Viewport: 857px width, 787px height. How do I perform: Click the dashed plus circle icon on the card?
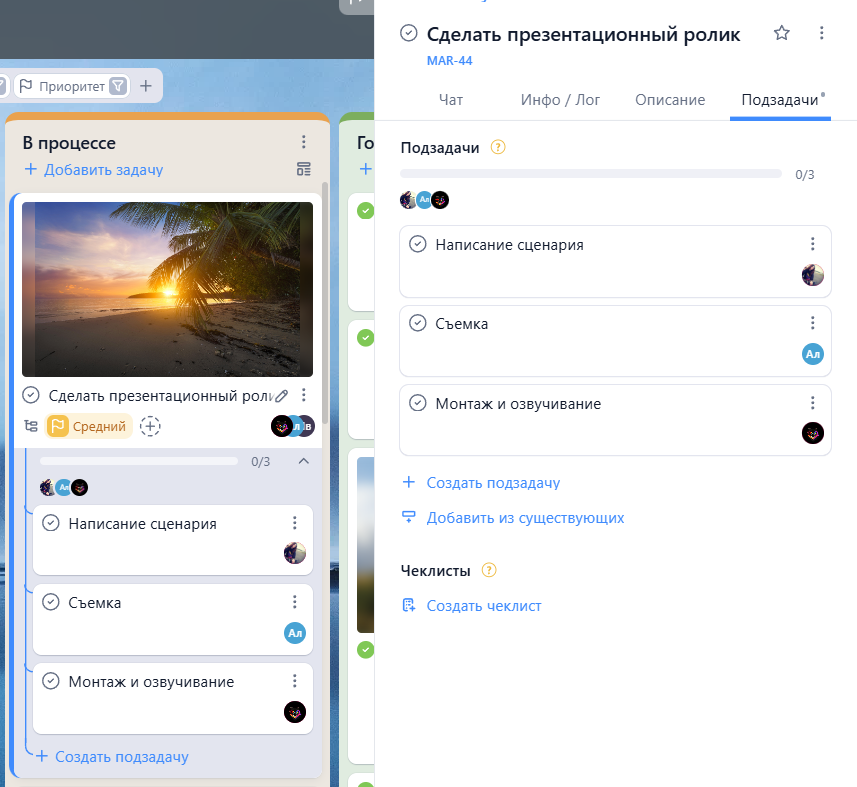tap(150, 426)
